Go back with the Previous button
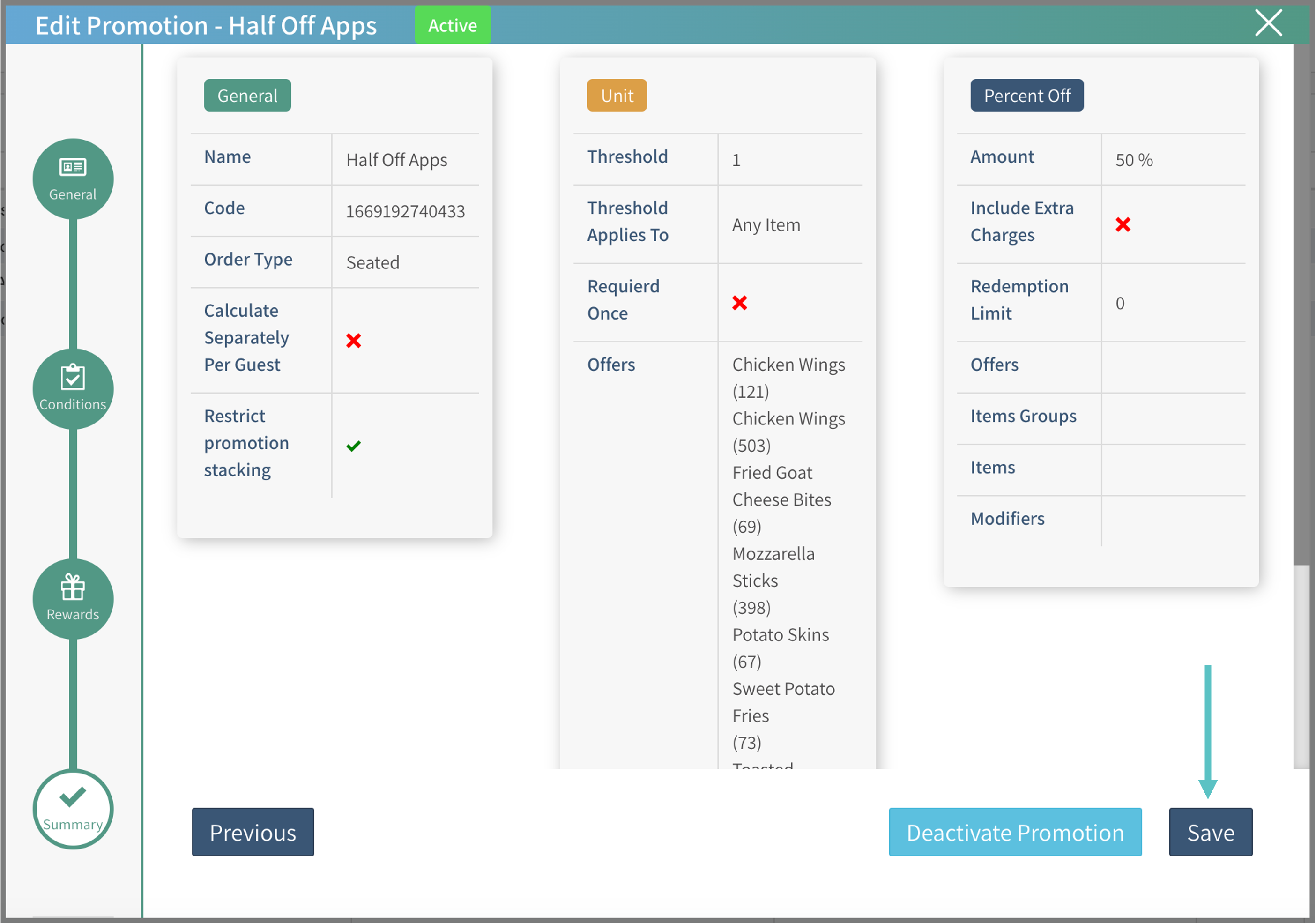Viewport: 1316px width, 923px height. [x=253, y=833]
